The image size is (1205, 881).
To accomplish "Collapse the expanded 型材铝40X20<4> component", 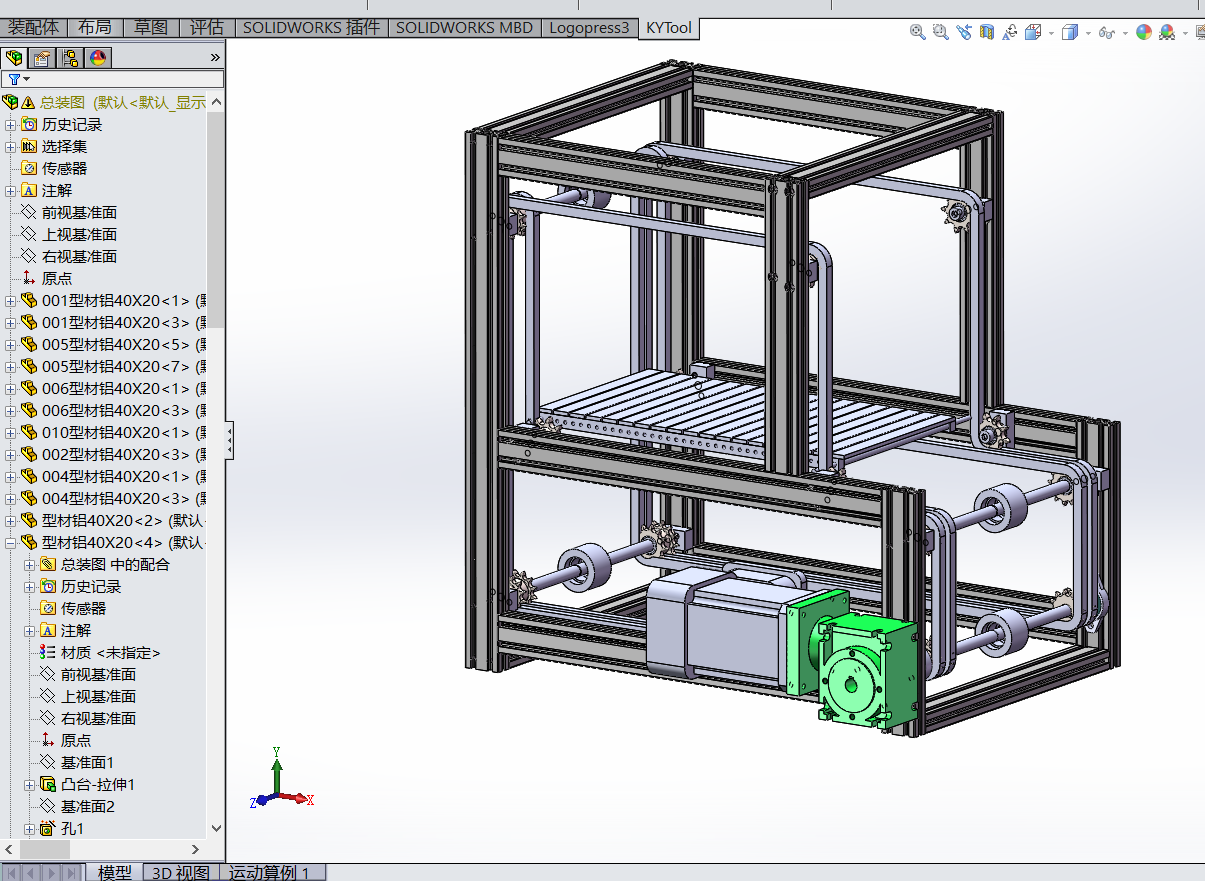I will coord(9,542).
